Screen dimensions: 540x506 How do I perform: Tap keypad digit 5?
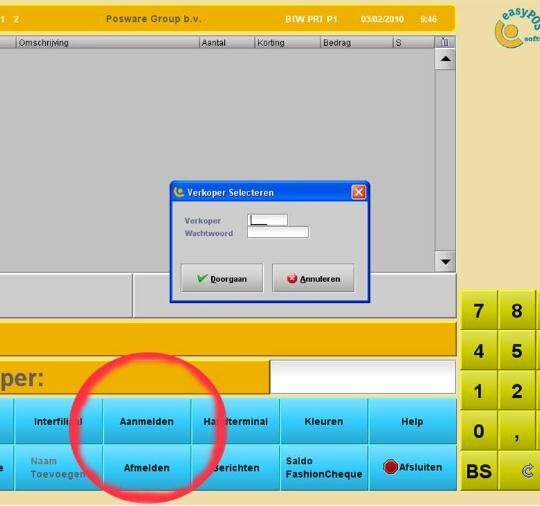(517, 351)
